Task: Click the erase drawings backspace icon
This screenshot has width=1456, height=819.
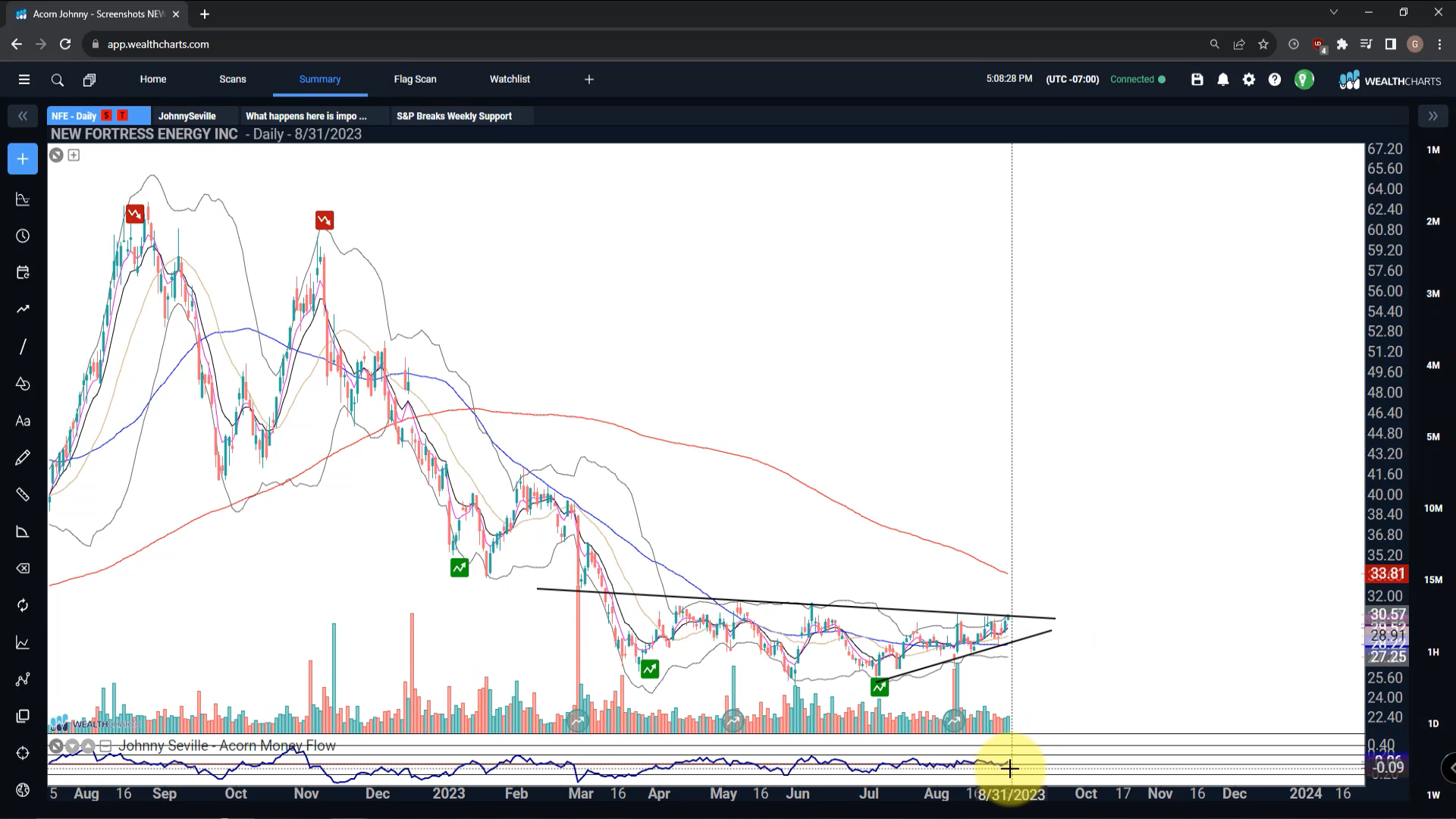Action: 23,569
